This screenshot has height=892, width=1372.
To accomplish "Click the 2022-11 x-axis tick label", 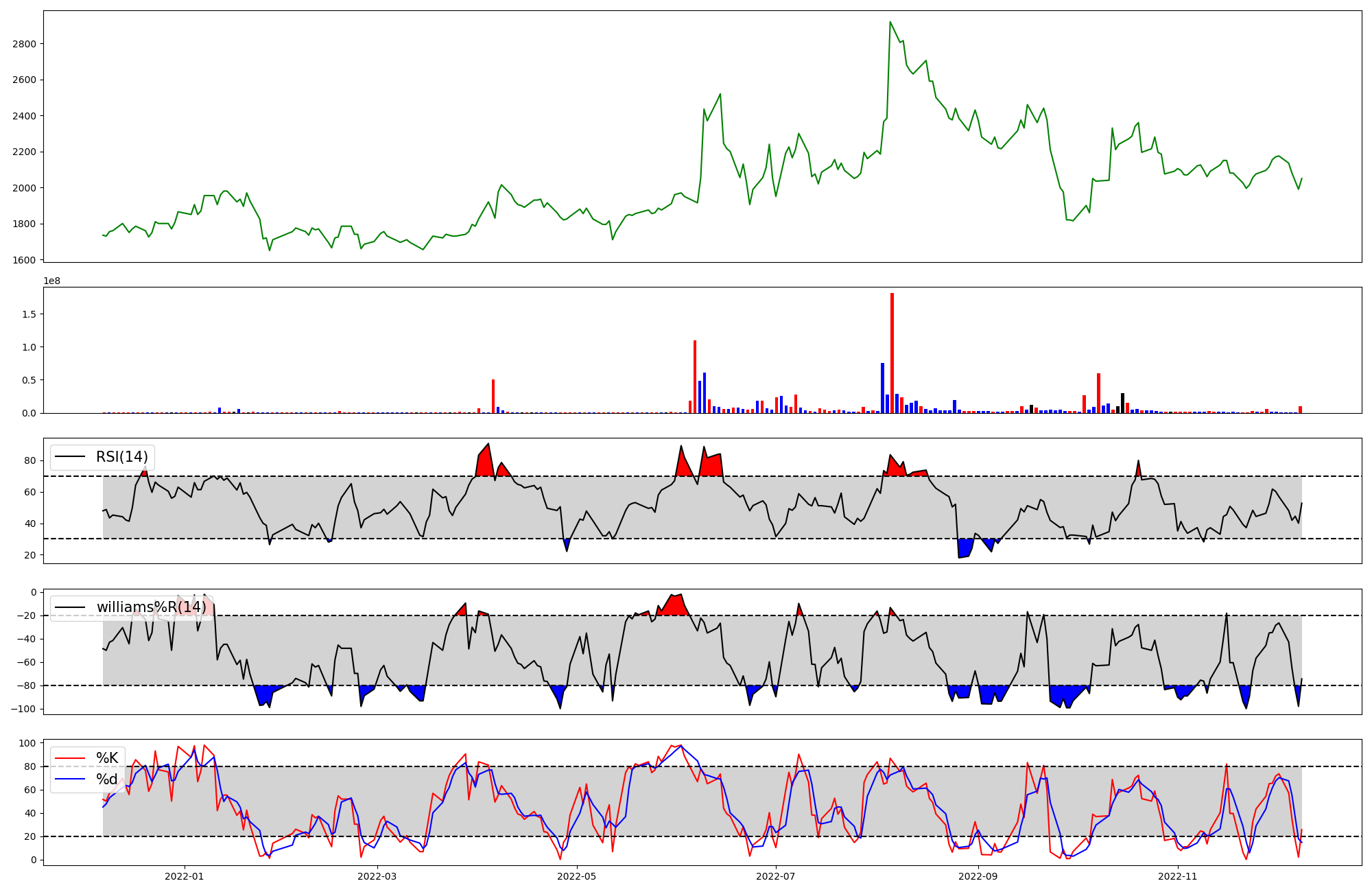I will [1177, 876].
